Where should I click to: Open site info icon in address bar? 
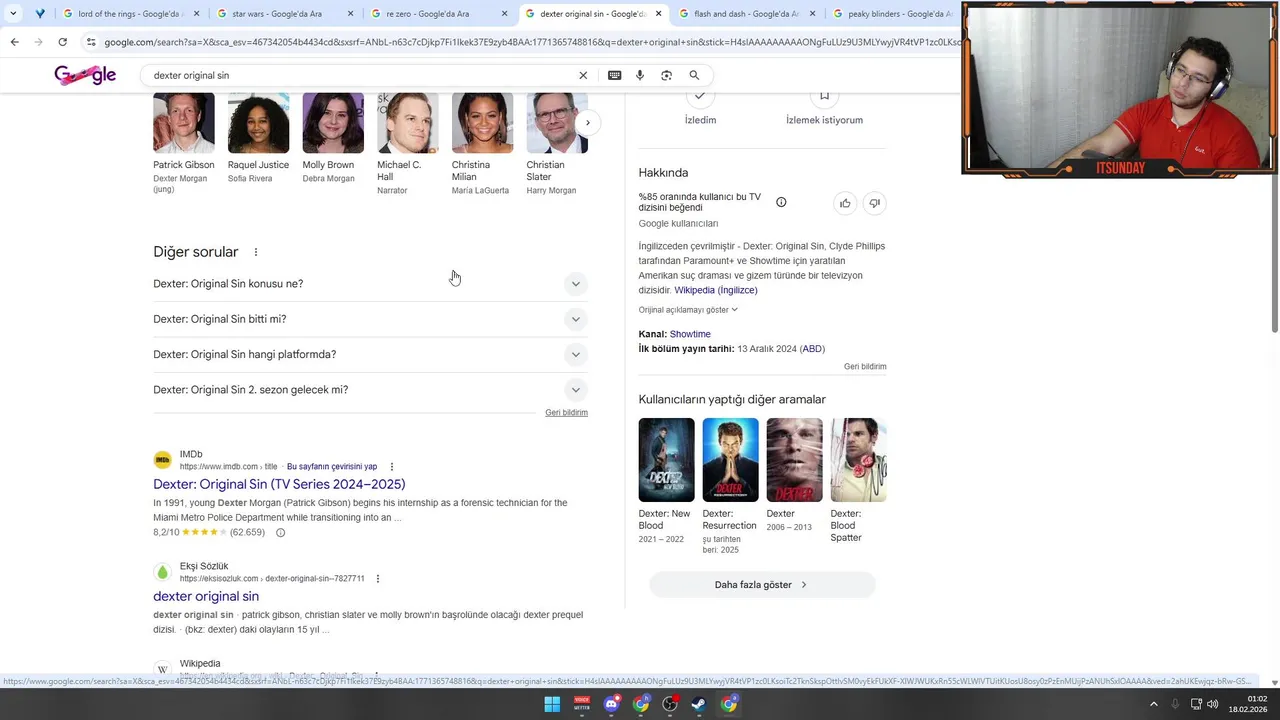91,42
